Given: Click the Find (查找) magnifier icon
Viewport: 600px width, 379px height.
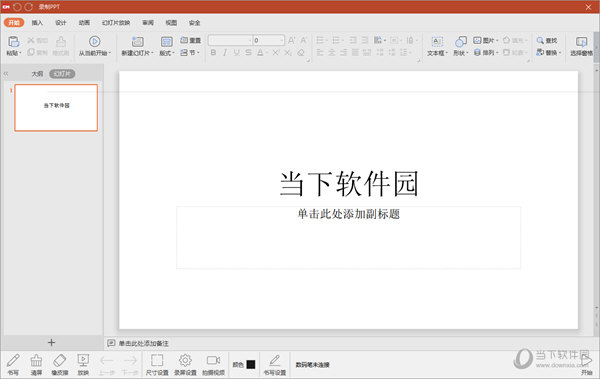Looking at the screenshot, I should point(540,40).
